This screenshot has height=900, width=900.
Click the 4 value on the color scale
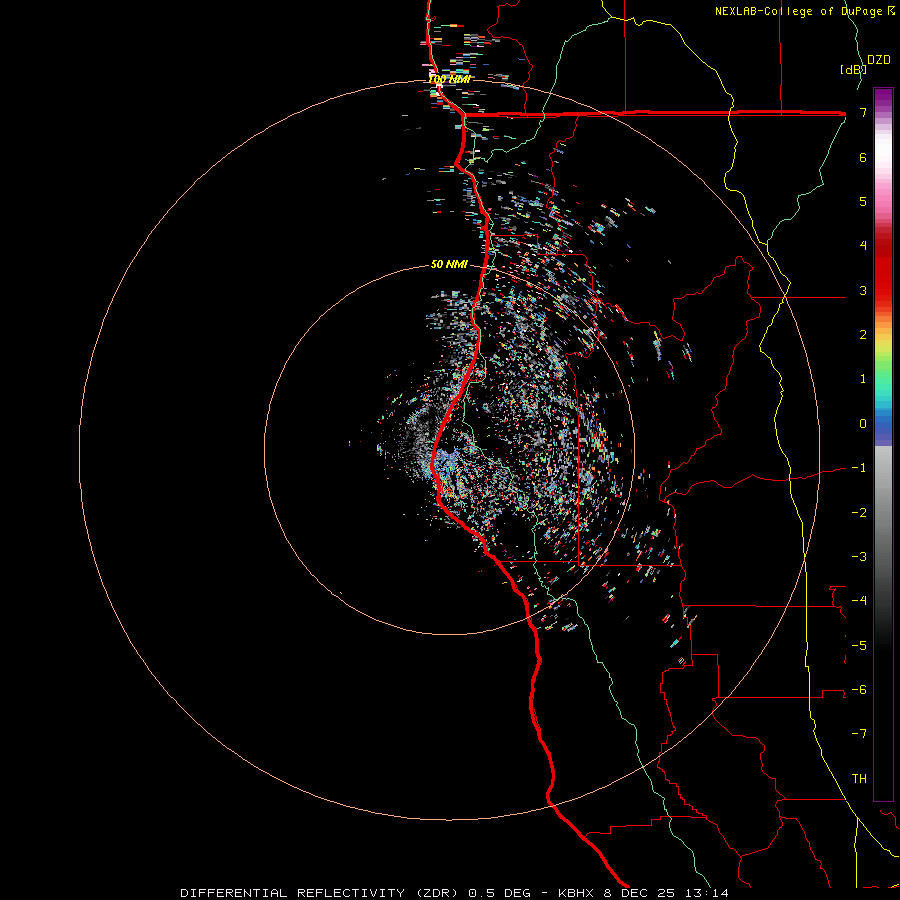[x=863, y=246]
